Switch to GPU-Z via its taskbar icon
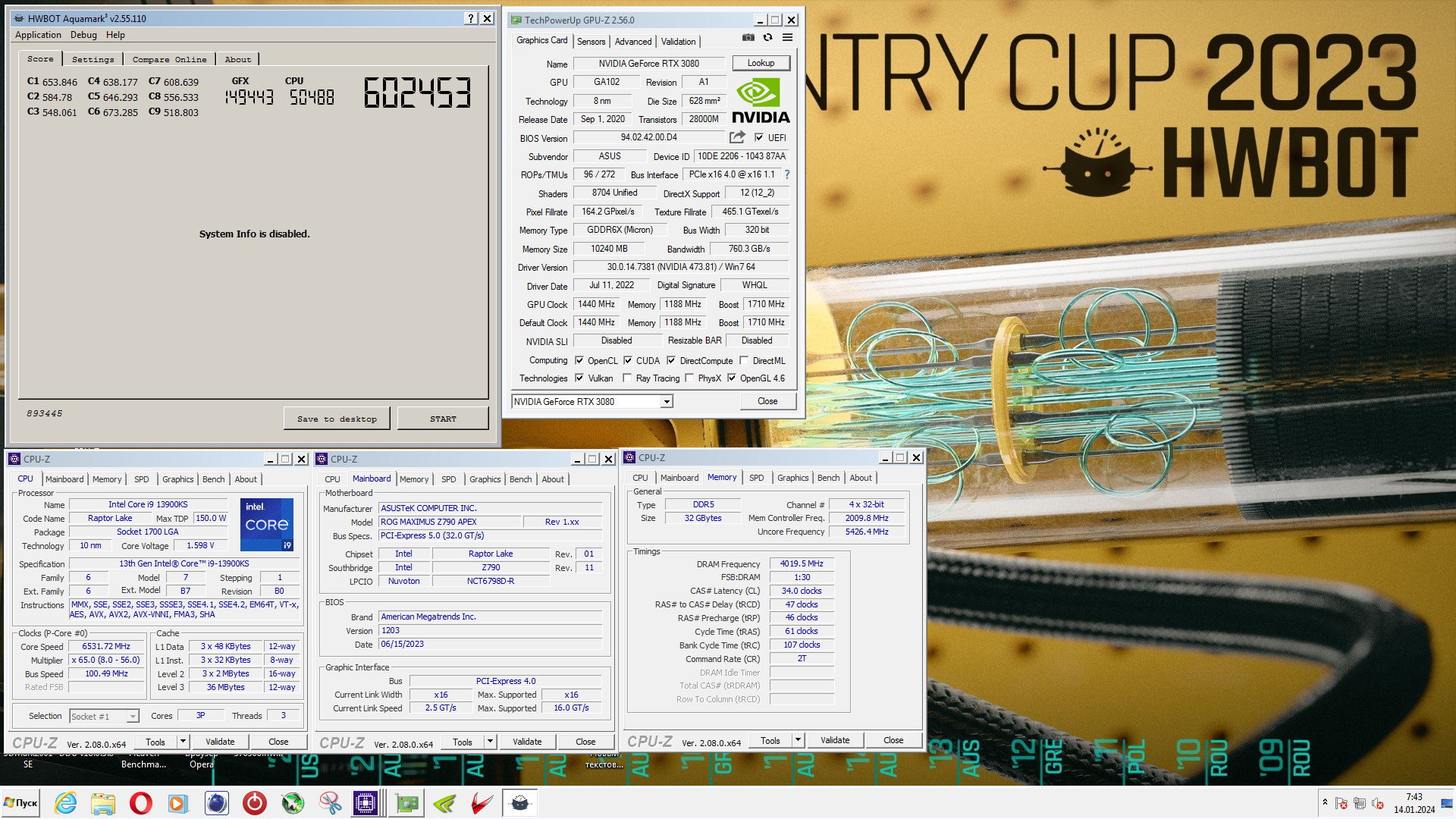1456x819 pixels. coord(407,802)
